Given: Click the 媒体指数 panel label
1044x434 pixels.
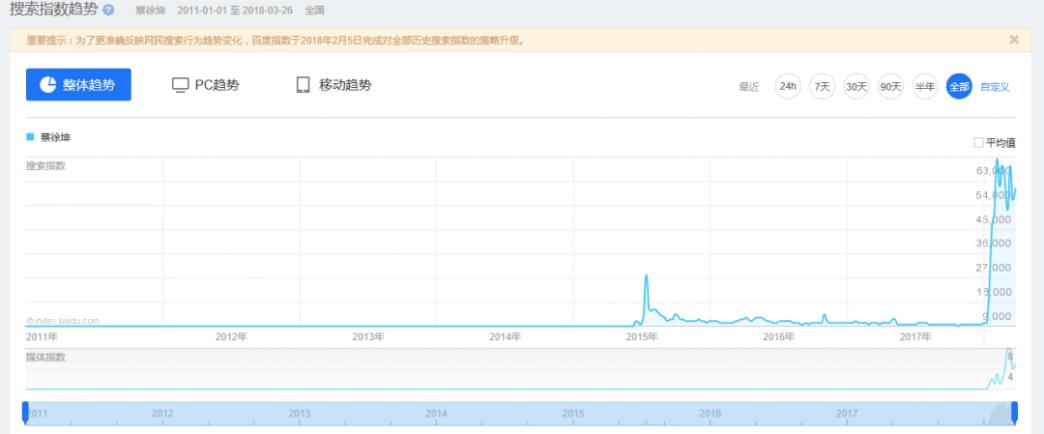Looking at the screenshot, I should point(46,357).
